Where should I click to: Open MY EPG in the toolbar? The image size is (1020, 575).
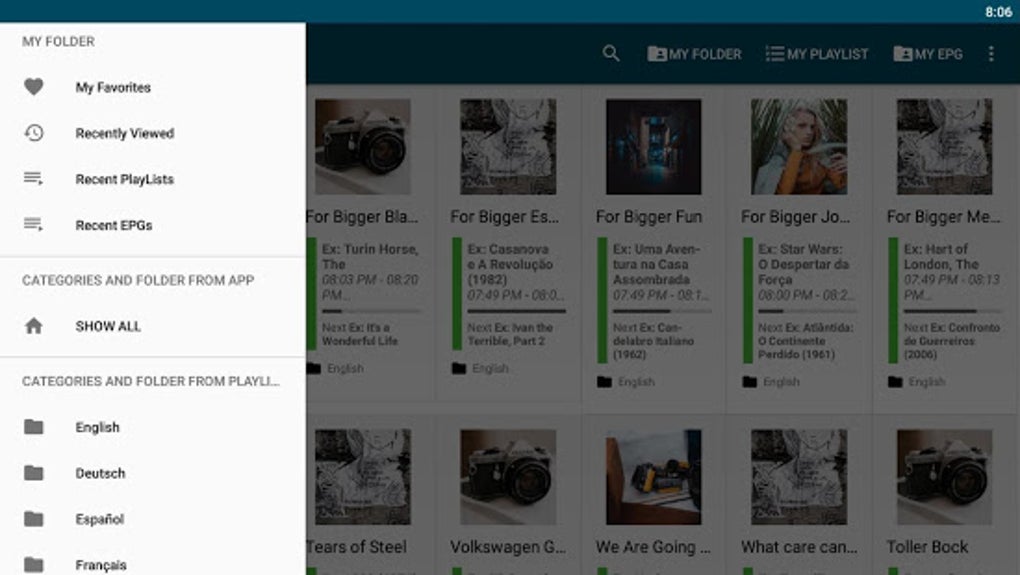(928, 54)
